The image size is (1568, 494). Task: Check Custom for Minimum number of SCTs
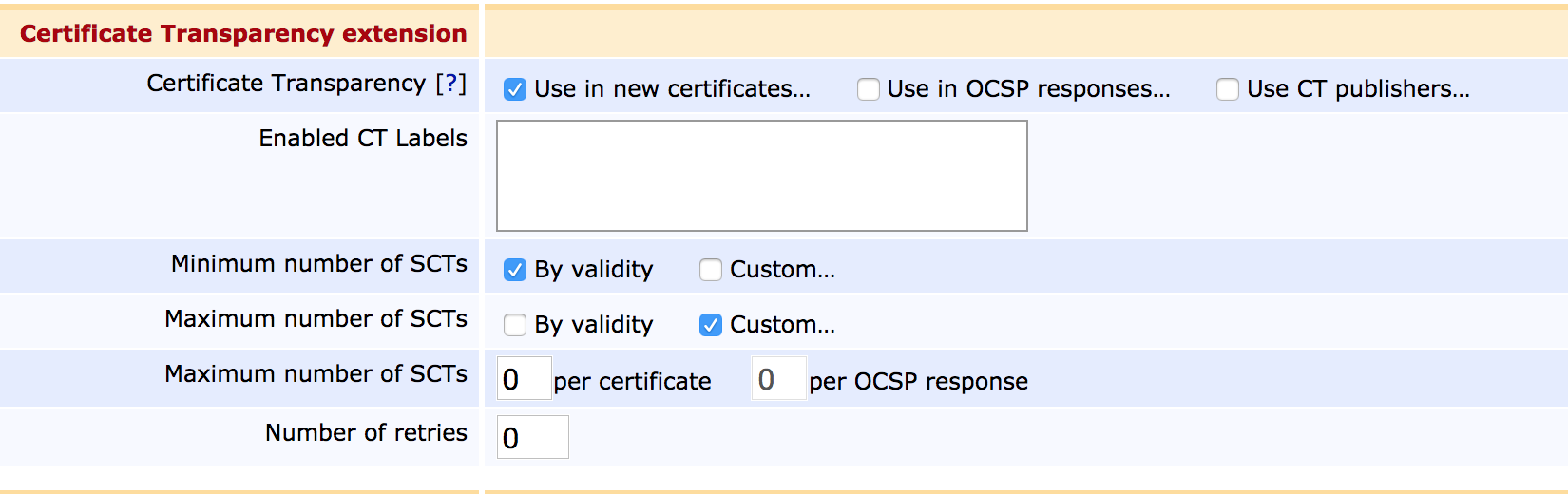point(711,270)
